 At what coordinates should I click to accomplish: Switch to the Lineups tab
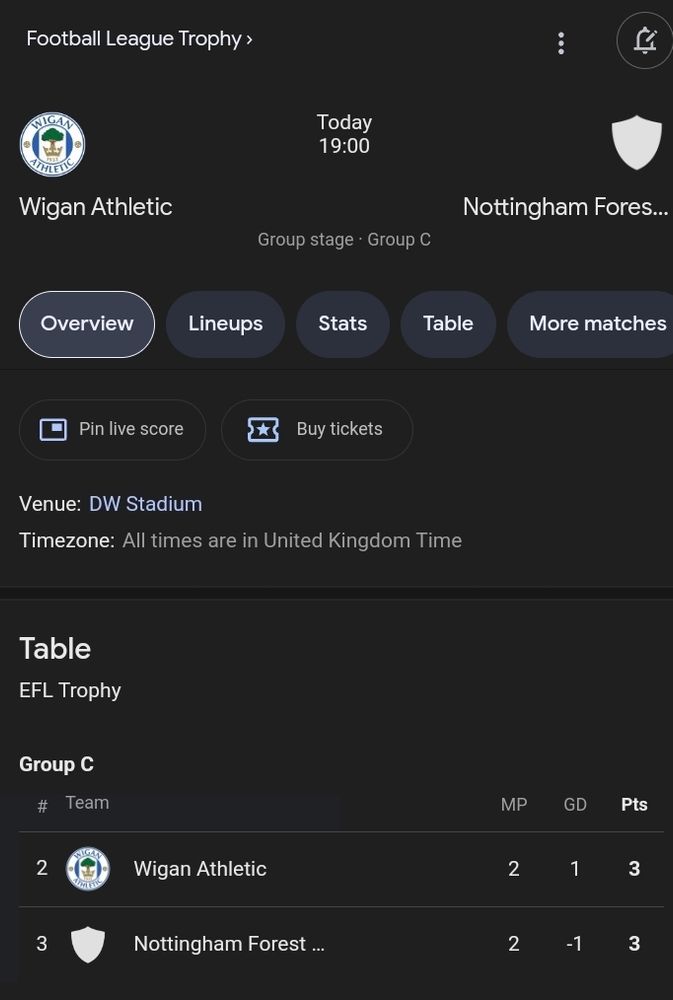point(225,324)
